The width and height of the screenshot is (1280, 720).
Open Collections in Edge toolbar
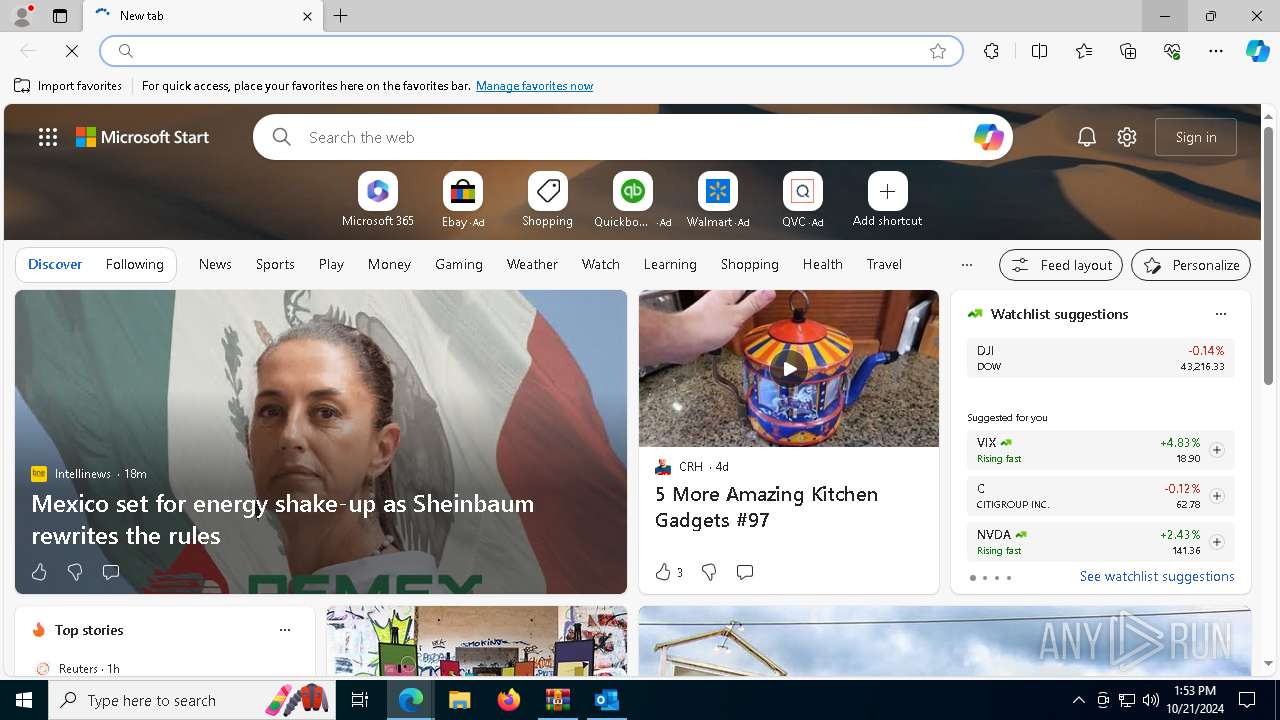point(1128,51)
